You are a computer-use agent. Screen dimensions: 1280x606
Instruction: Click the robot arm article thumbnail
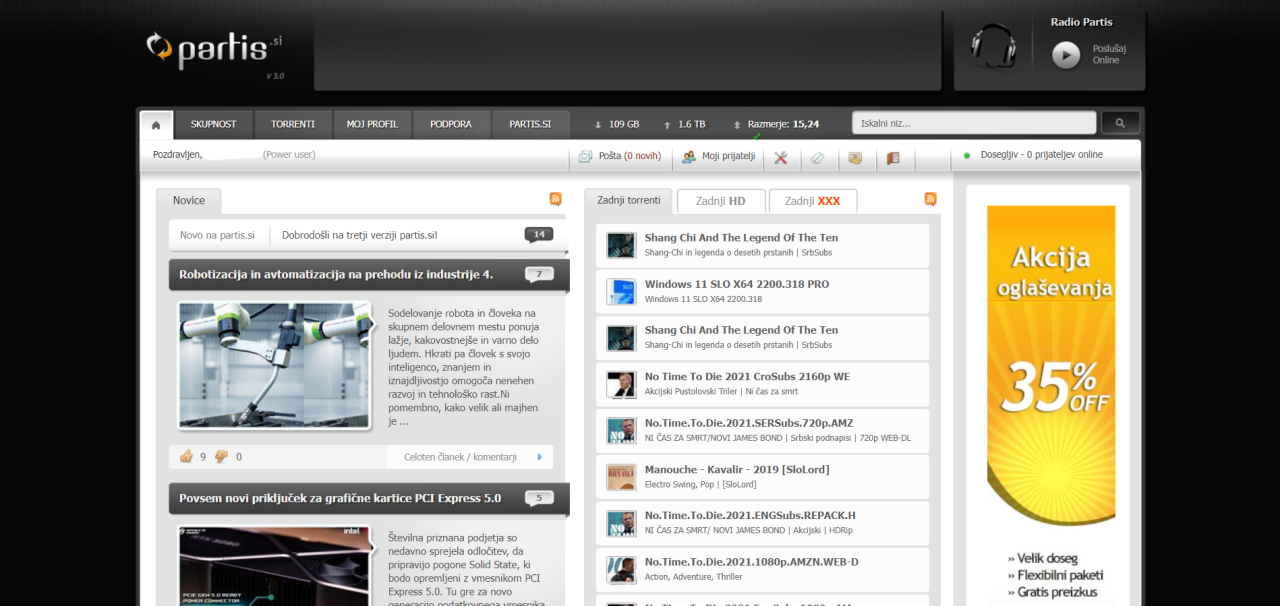pyautogui.click(x=274, y=365)
